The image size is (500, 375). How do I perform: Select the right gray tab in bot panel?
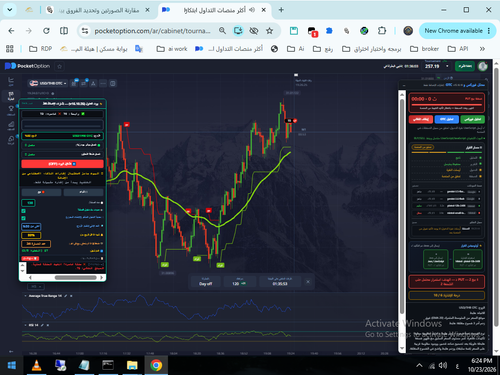tap(83, 192)
